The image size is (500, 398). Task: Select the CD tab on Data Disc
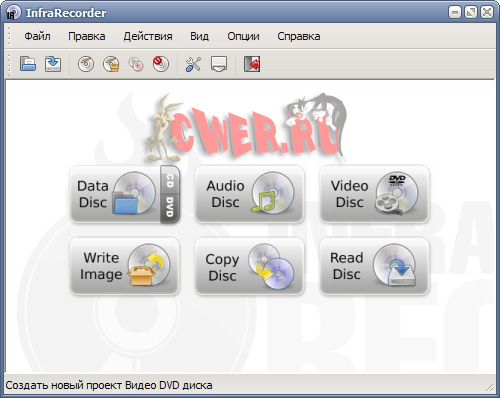pyautogui.click(x=170, y=180)
